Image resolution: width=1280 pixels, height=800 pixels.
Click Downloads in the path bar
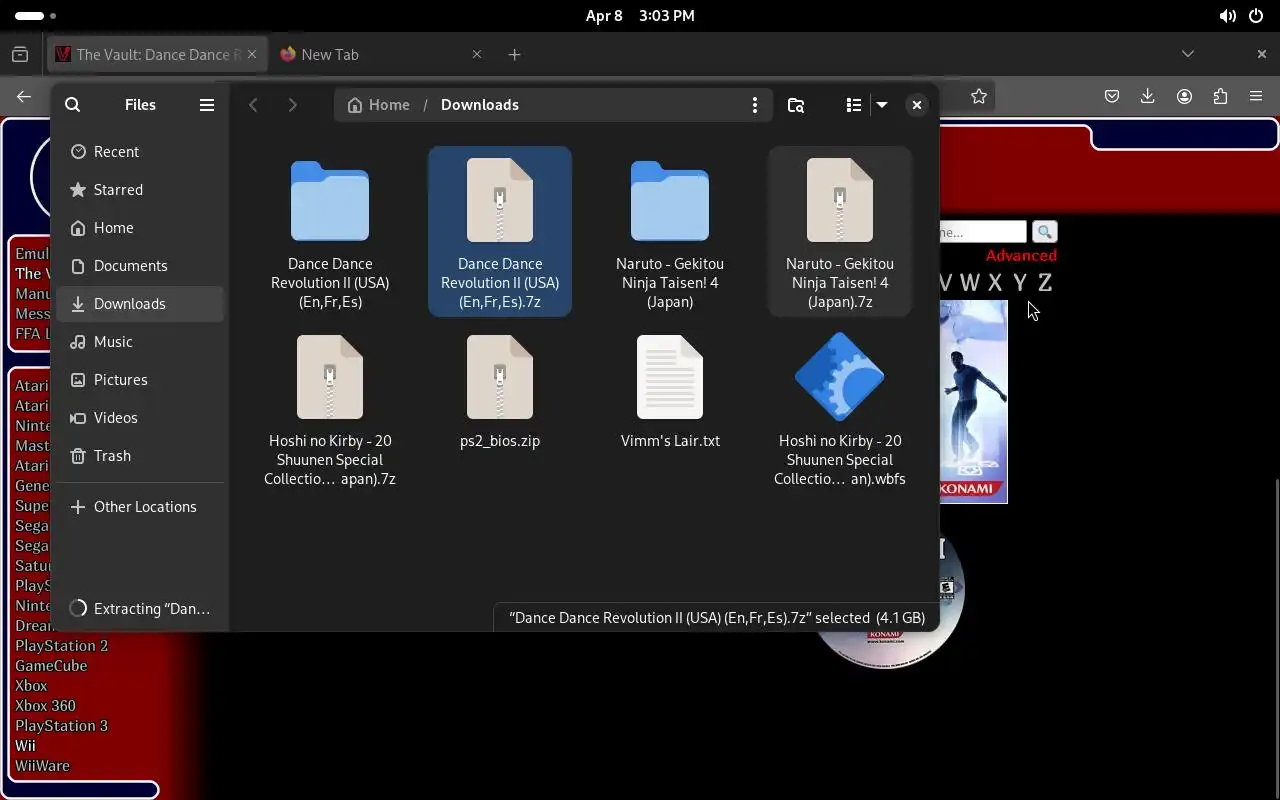pyautogui.click(x=480, y=105)
